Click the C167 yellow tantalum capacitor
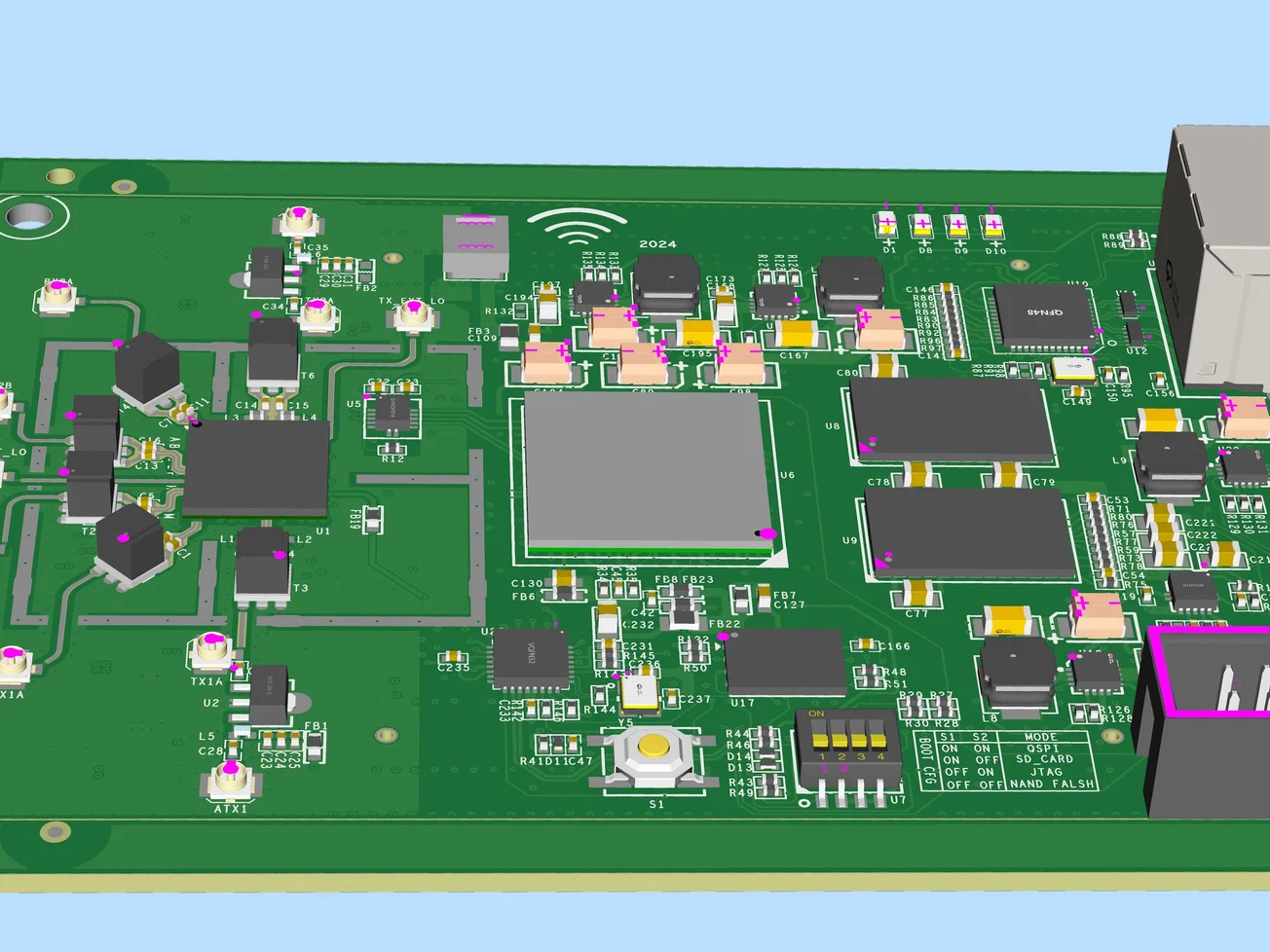 click(x=796, y=335)
